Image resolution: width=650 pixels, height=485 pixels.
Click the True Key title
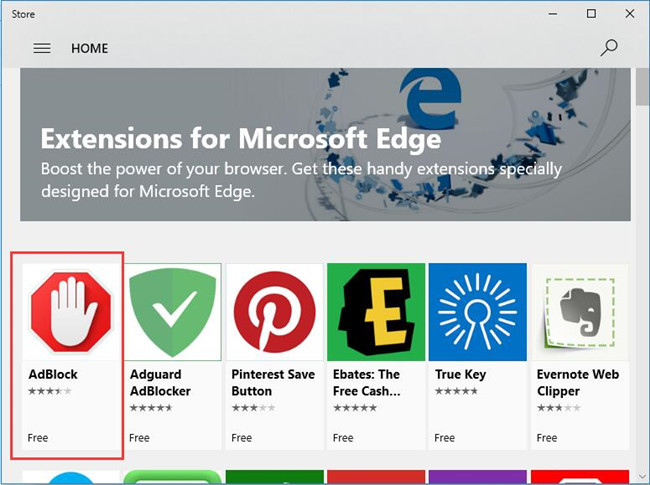coord(460,375)
